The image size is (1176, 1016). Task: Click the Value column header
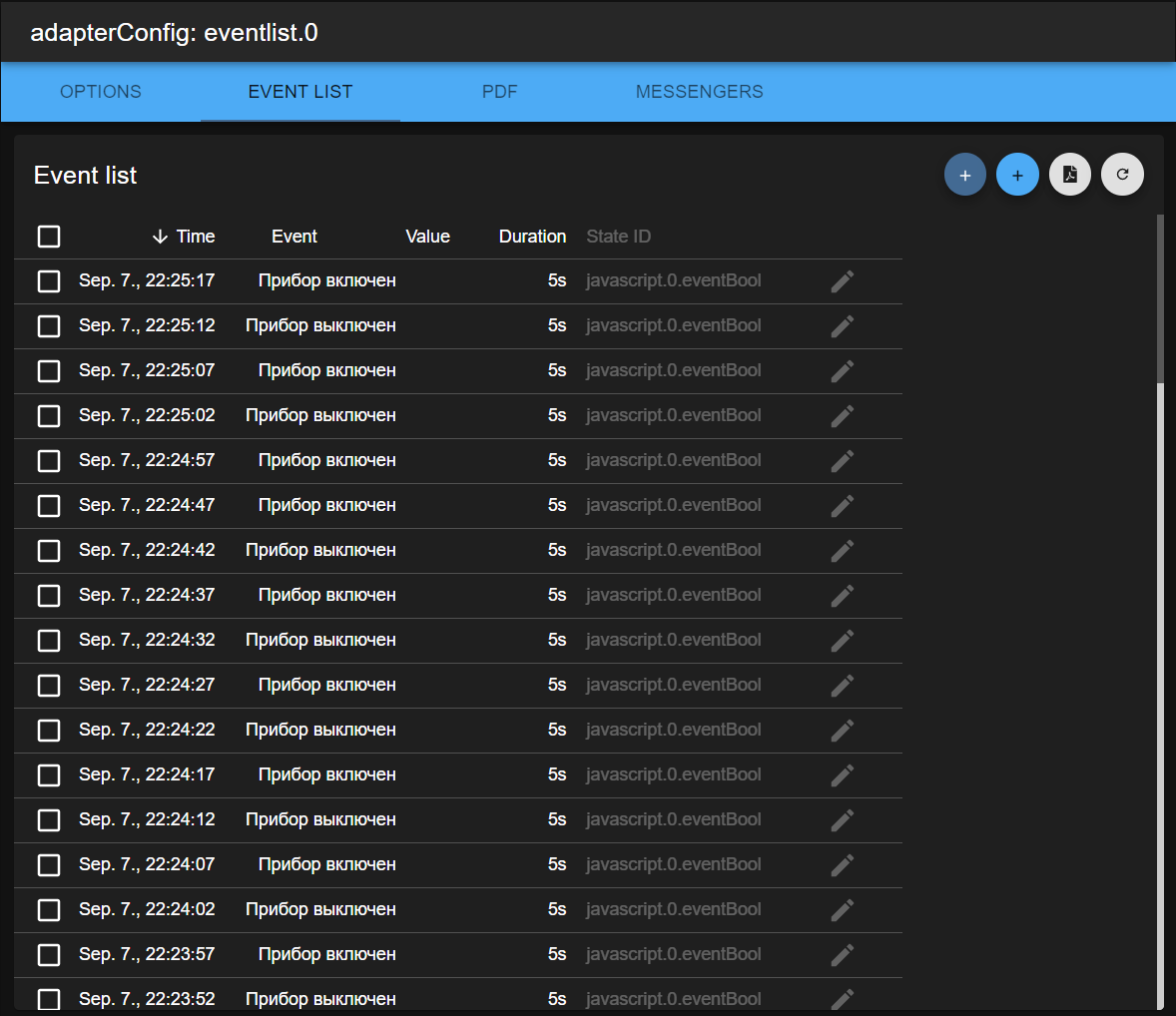click(x=427, y=237)
